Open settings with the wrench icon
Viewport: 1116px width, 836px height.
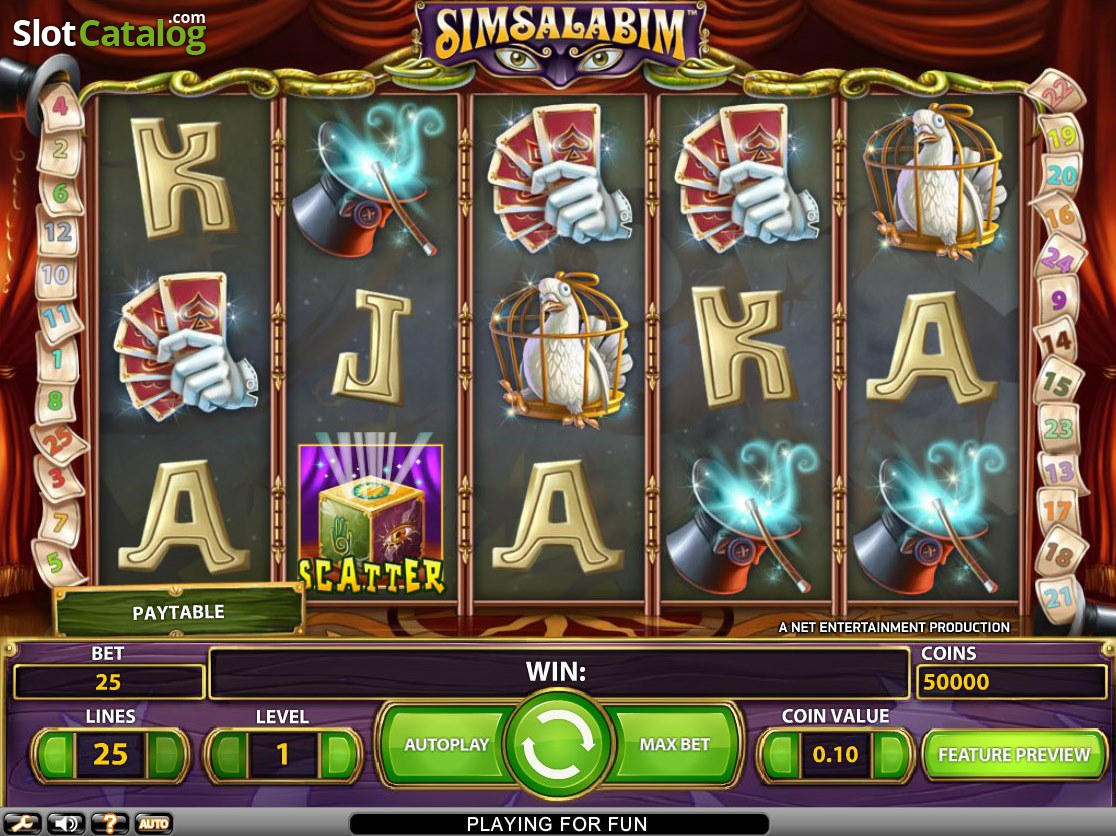22,823
